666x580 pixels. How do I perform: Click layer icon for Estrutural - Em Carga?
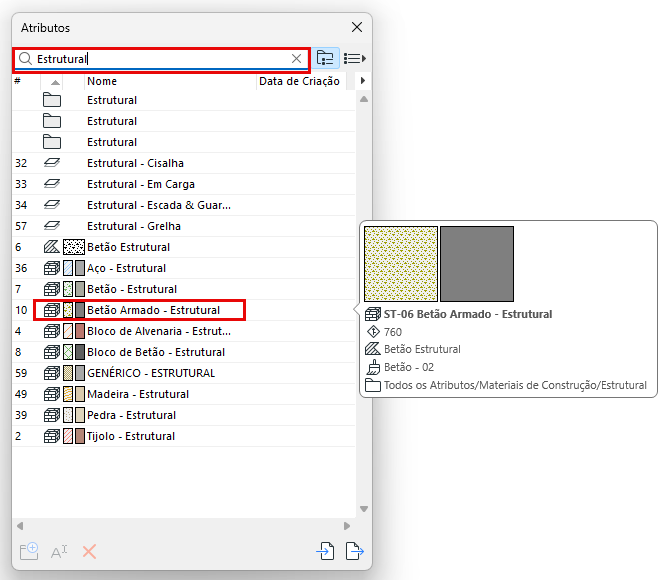(x=52, y=184)
